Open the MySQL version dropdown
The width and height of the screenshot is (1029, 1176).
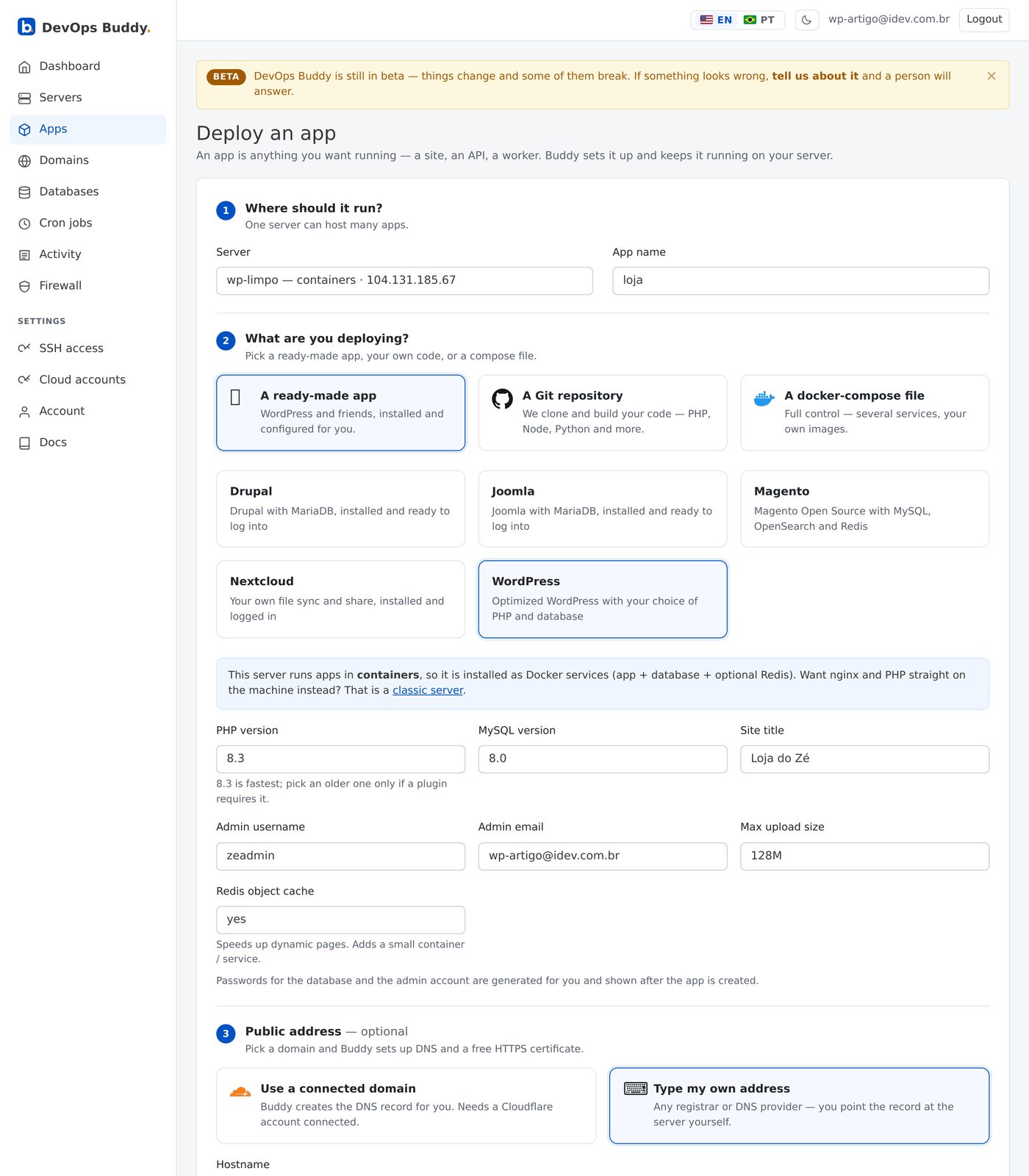pos(603,759)
